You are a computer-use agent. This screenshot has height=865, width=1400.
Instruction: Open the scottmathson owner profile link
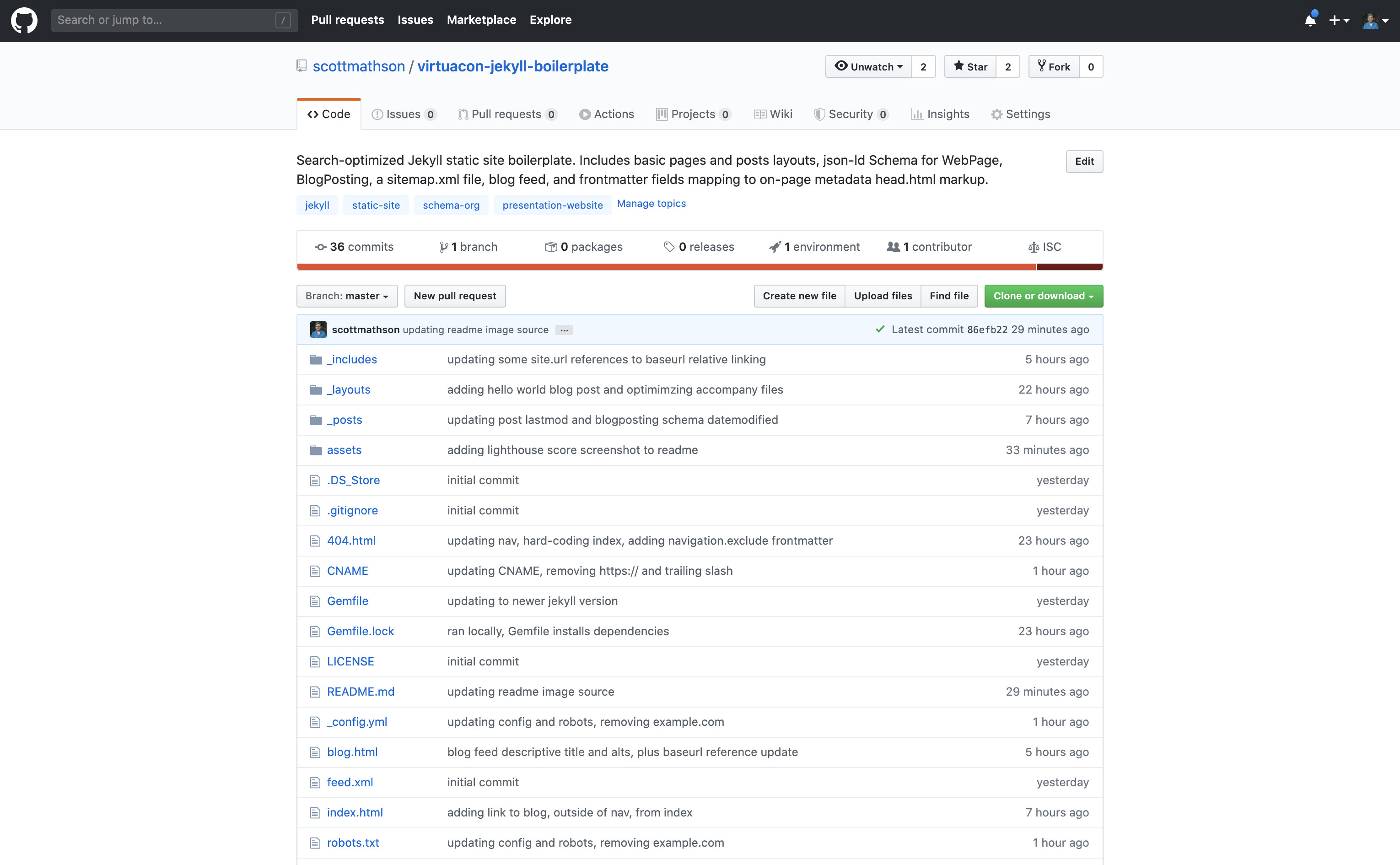tap(359, 66)
